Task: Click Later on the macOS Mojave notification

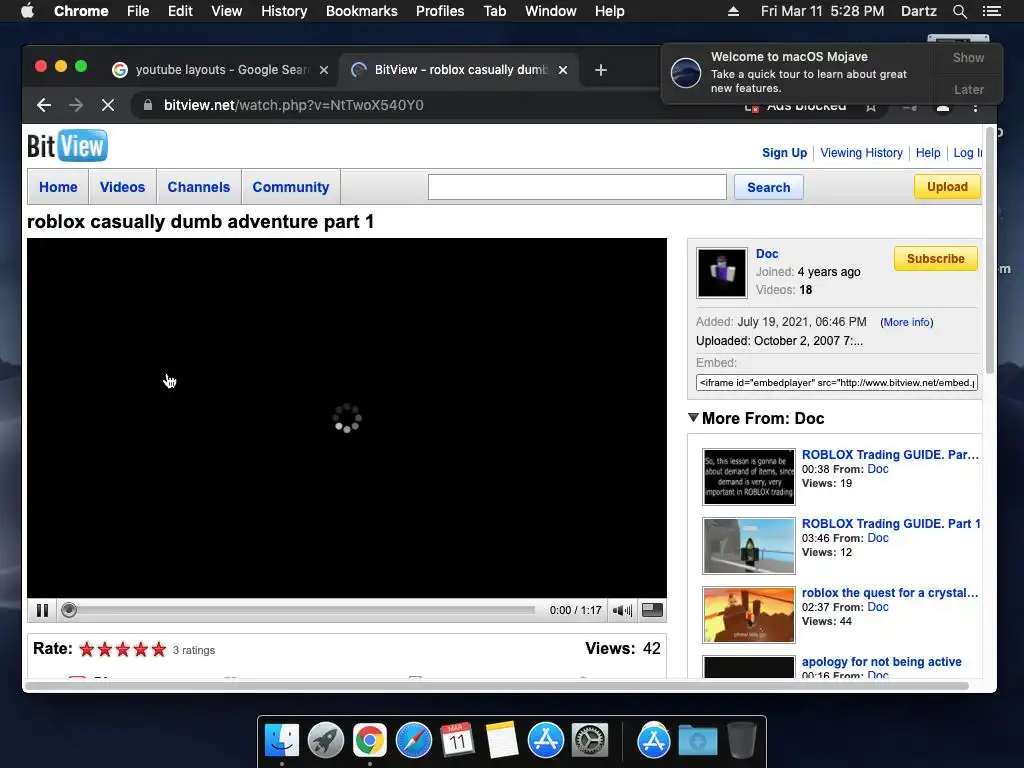Action: pyautogui.click(x=968, y=89)
